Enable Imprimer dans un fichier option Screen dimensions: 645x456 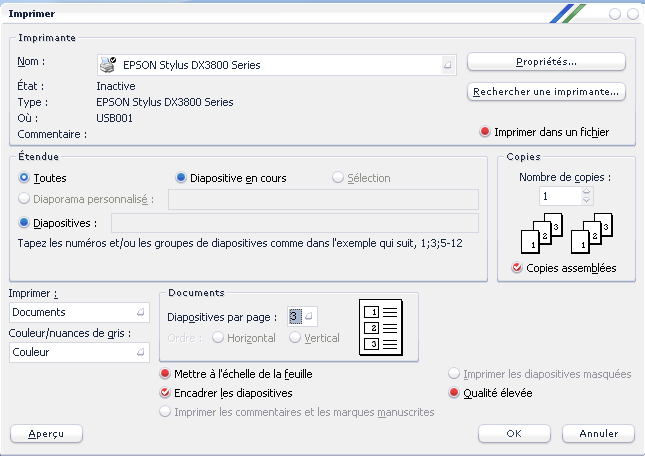[486, 132]
